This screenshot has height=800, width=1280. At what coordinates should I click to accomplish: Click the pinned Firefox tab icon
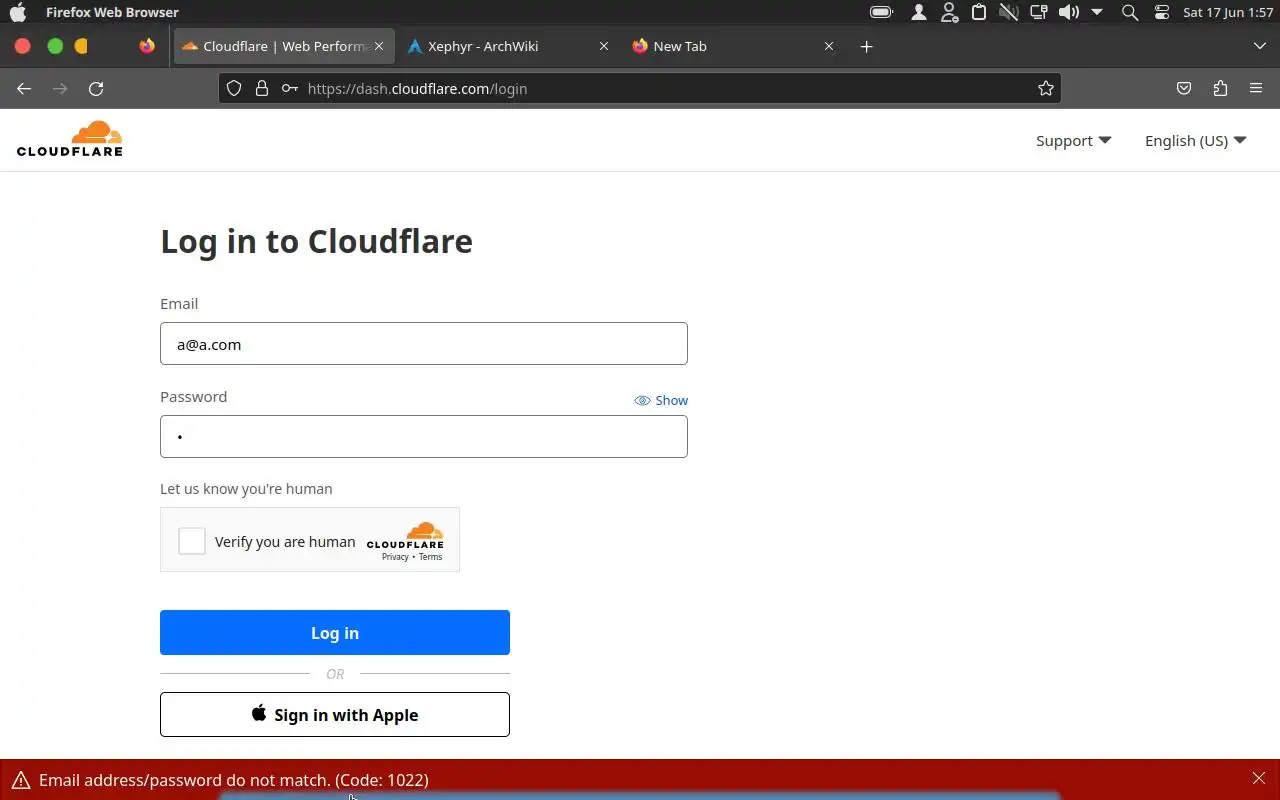(147, 46)
